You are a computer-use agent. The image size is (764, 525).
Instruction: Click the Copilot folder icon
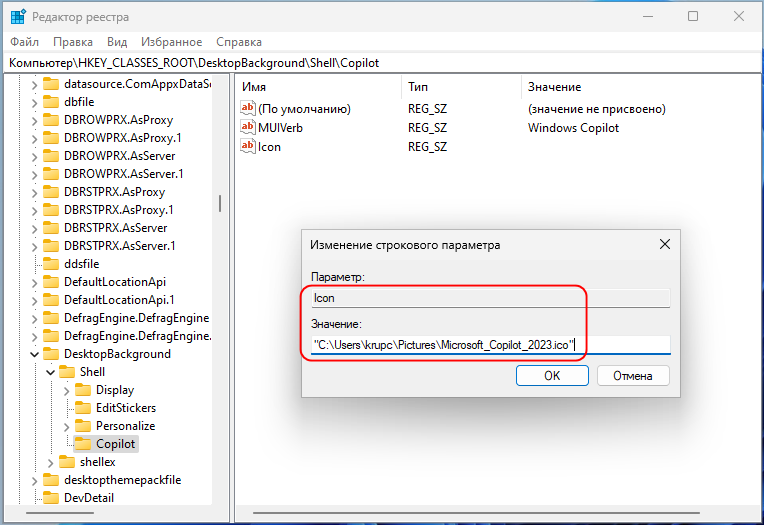(x=83, y=444)
